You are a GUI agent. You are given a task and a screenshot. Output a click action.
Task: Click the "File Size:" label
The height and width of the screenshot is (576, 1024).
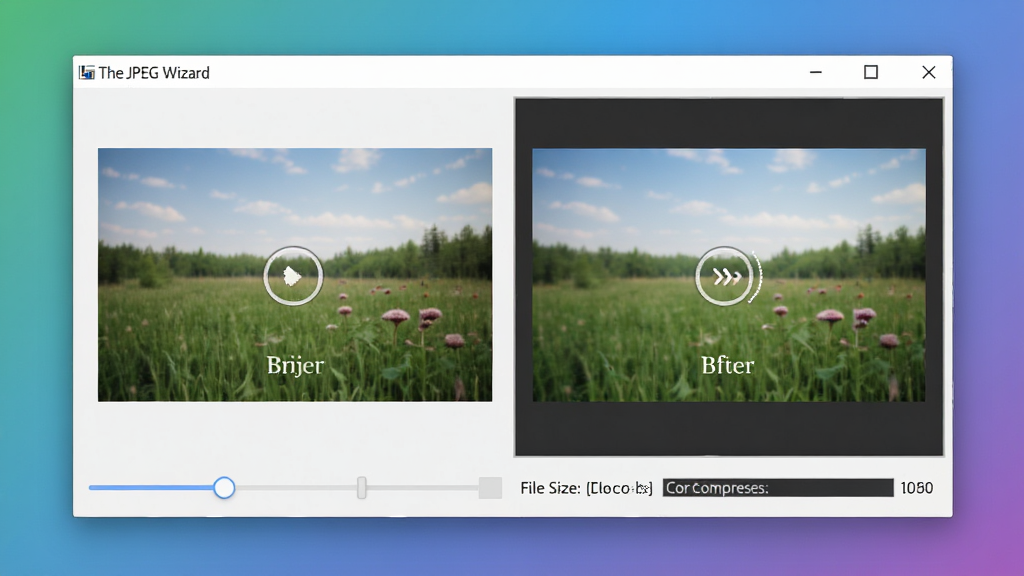click(x=551, y=488)
